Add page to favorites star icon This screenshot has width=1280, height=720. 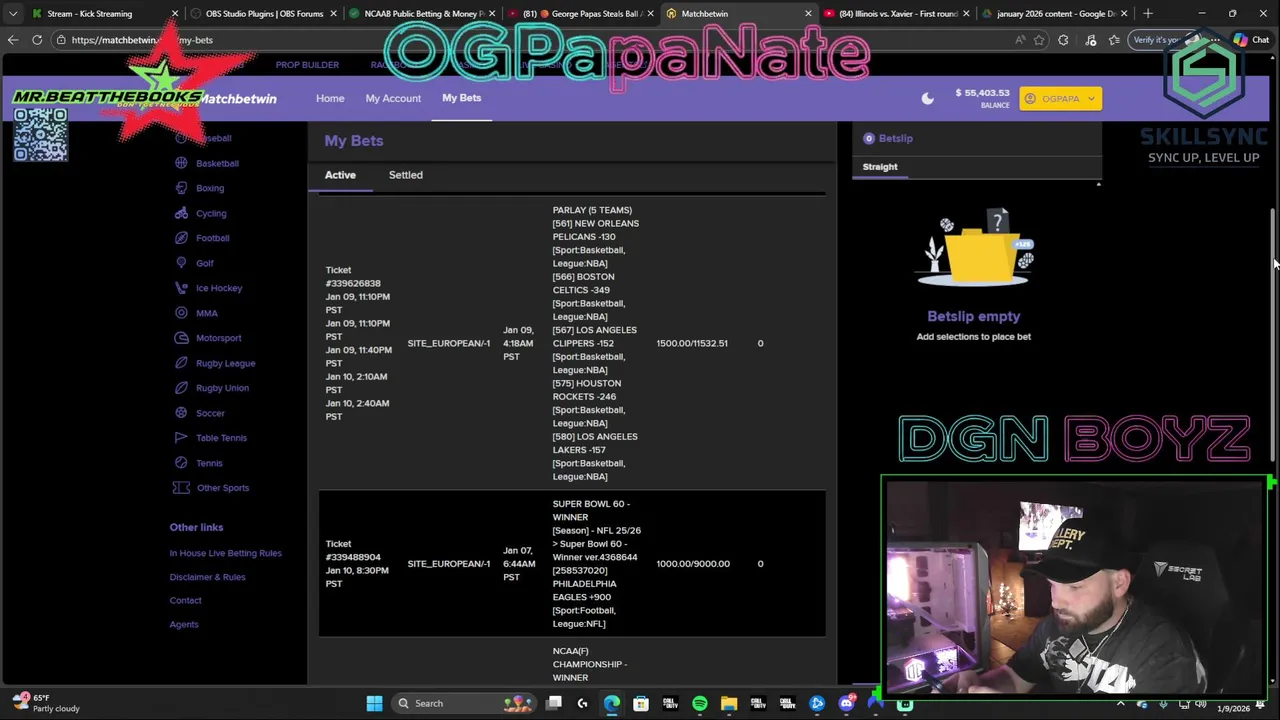point(1039,40)
